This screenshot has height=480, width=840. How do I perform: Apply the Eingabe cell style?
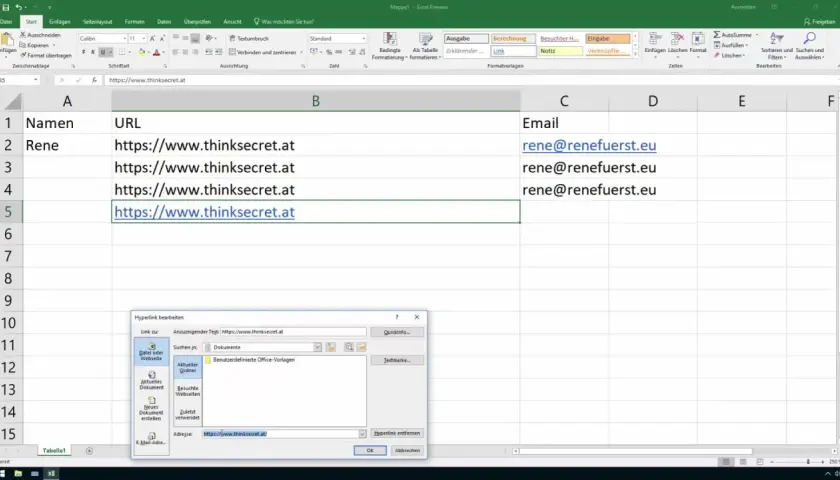coord(608,39)
